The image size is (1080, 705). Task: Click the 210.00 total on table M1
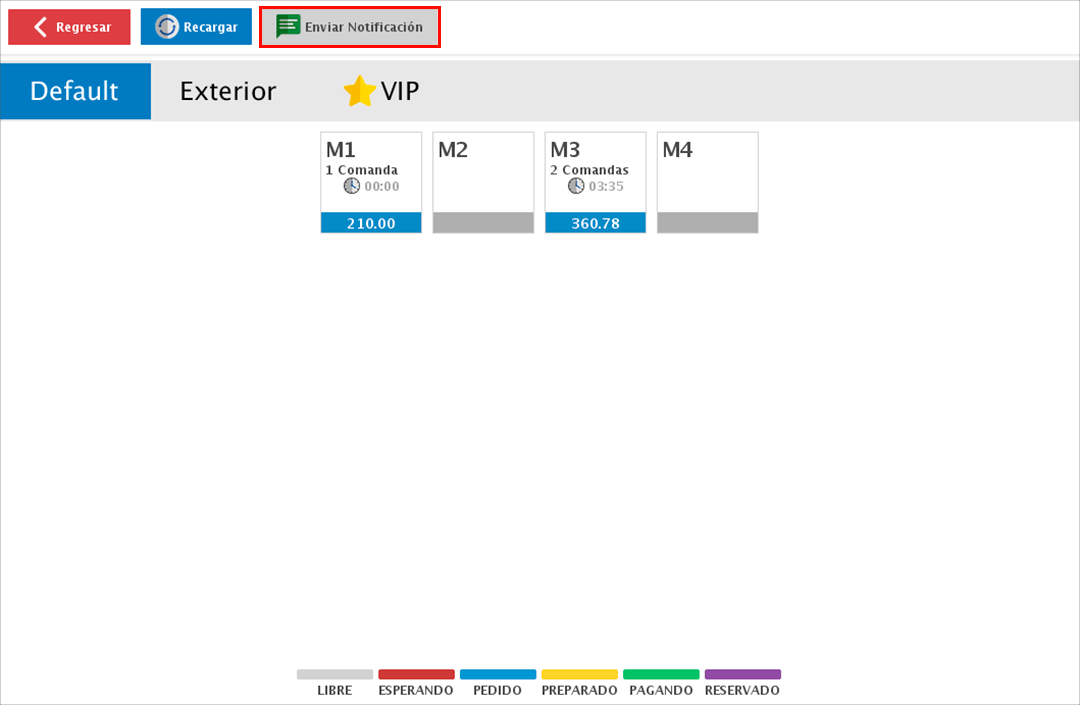pyautogui.click(x=371, y=223)
